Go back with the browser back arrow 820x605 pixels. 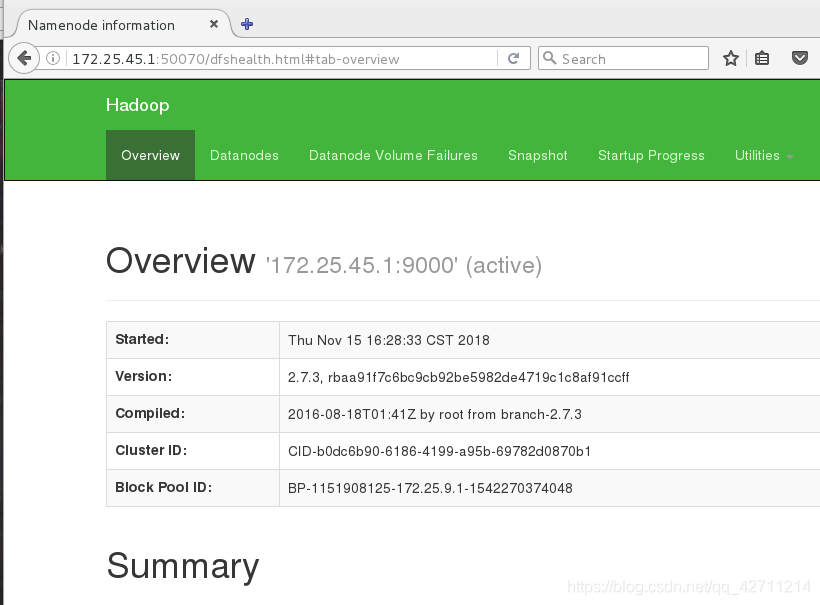(24, 58)
